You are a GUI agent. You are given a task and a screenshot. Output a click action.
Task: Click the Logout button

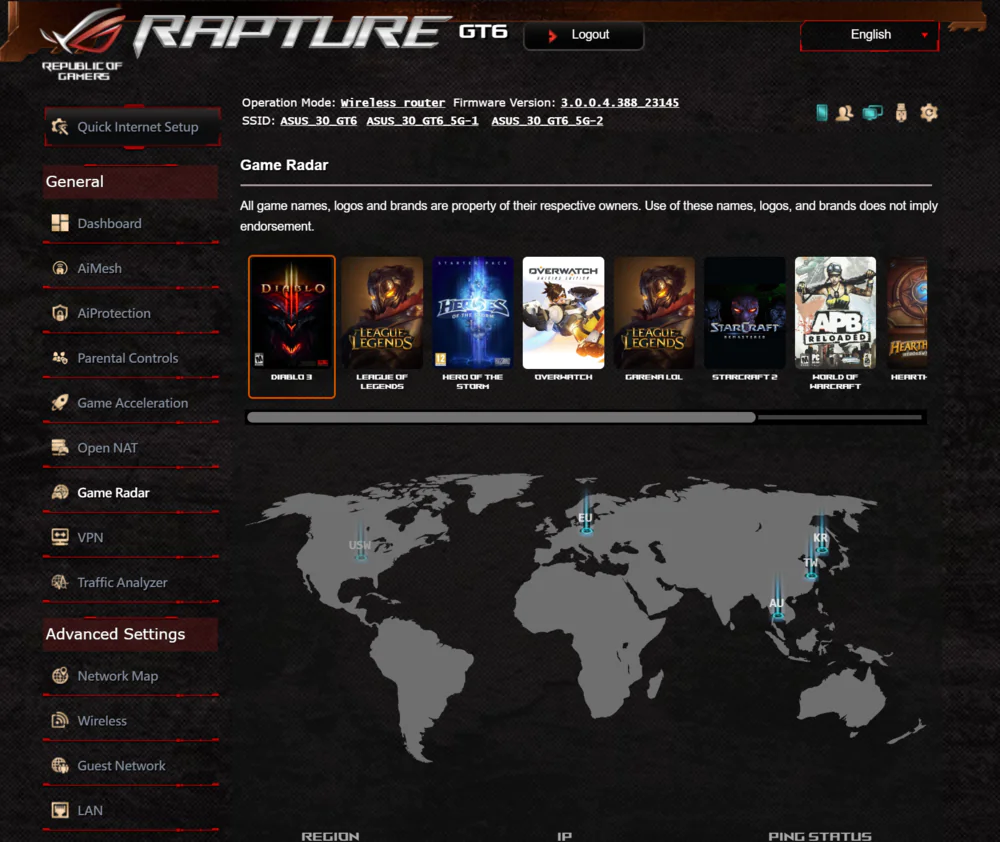(584, 34)
